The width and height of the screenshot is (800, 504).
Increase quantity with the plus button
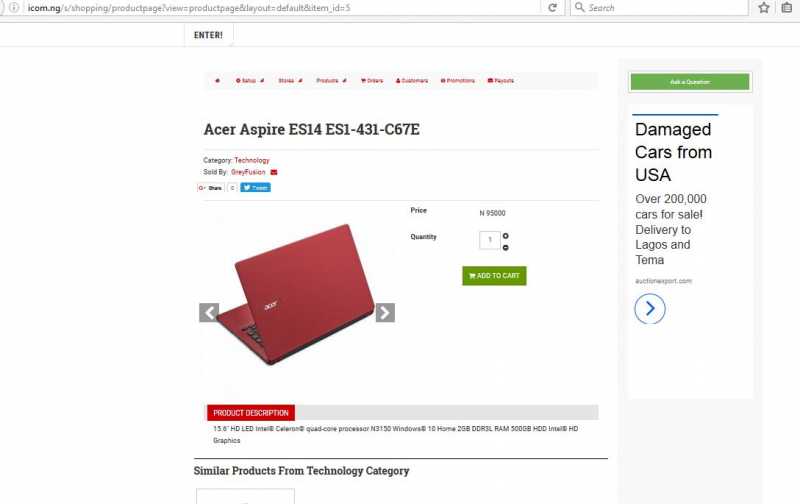coord(506,236)
